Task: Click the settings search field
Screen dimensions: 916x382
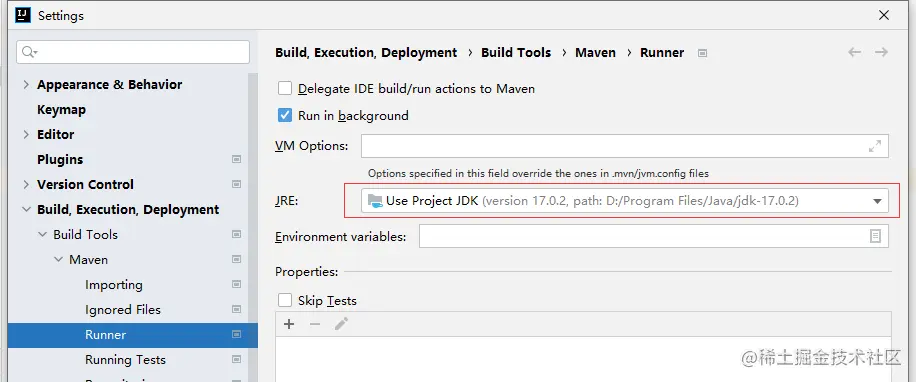Action: tap(133, 52)
